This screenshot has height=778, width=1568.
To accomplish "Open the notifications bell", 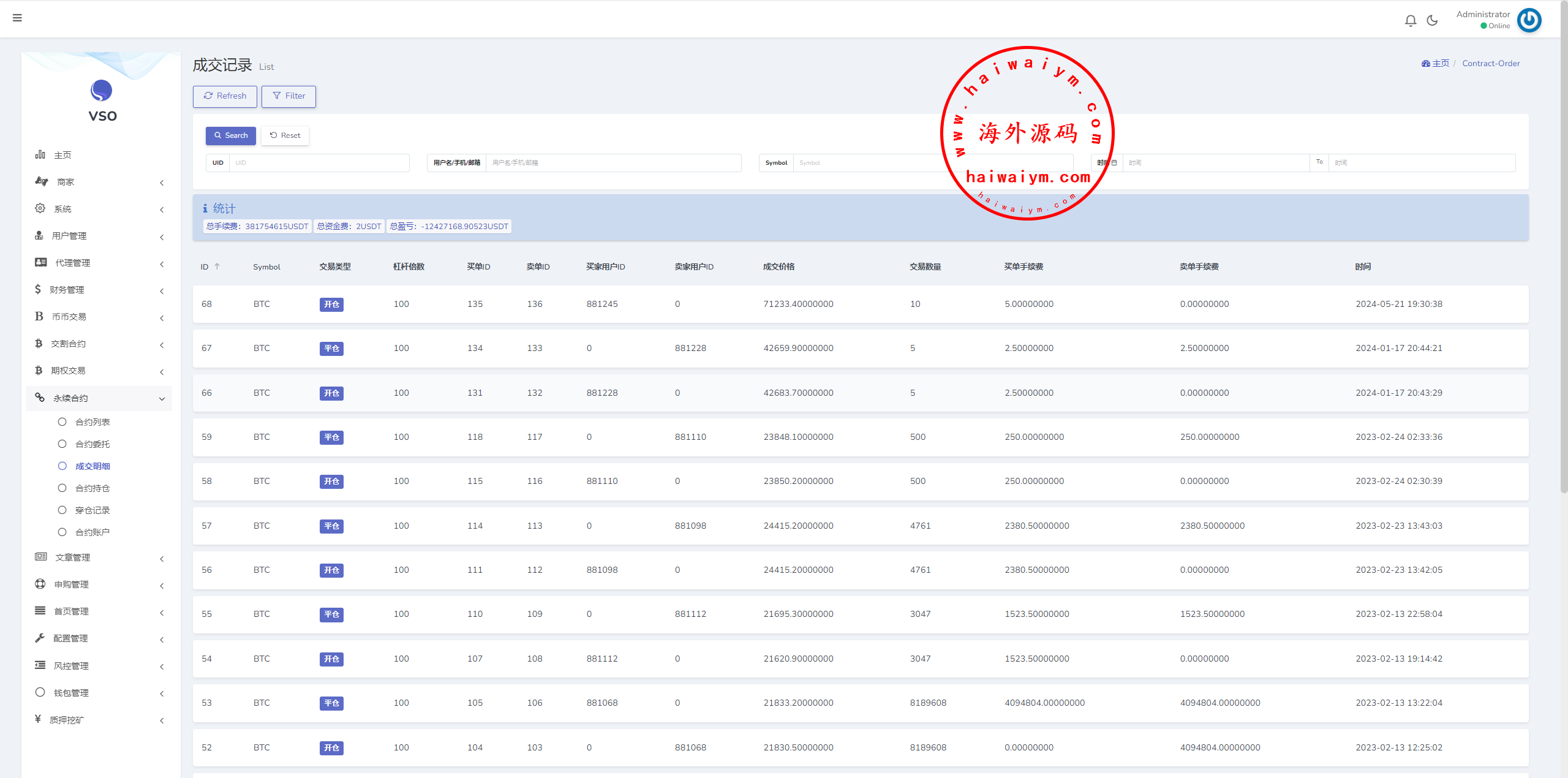I will [x=1411, y=21].
